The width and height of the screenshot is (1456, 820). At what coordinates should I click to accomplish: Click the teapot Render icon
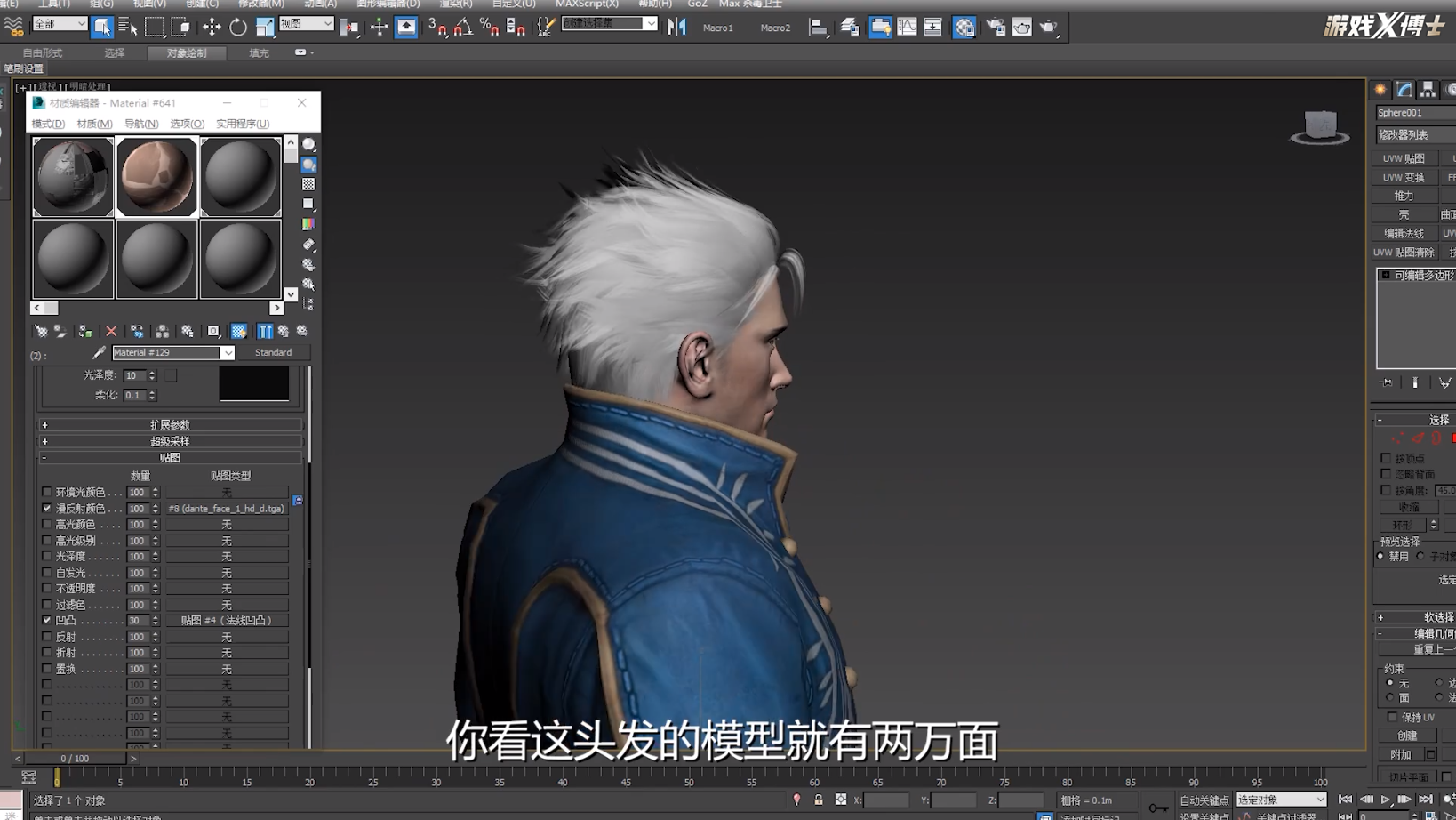click(x=1049, y=27)
